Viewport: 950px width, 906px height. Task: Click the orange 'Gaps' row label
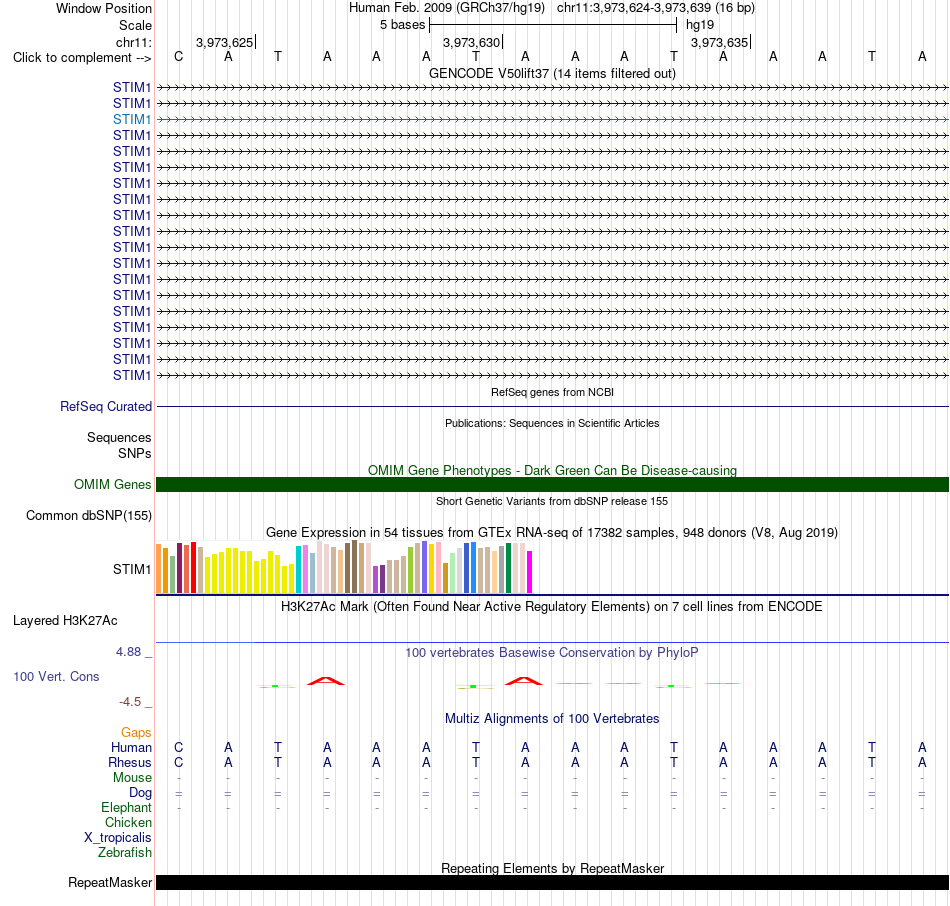click(136, 733)
